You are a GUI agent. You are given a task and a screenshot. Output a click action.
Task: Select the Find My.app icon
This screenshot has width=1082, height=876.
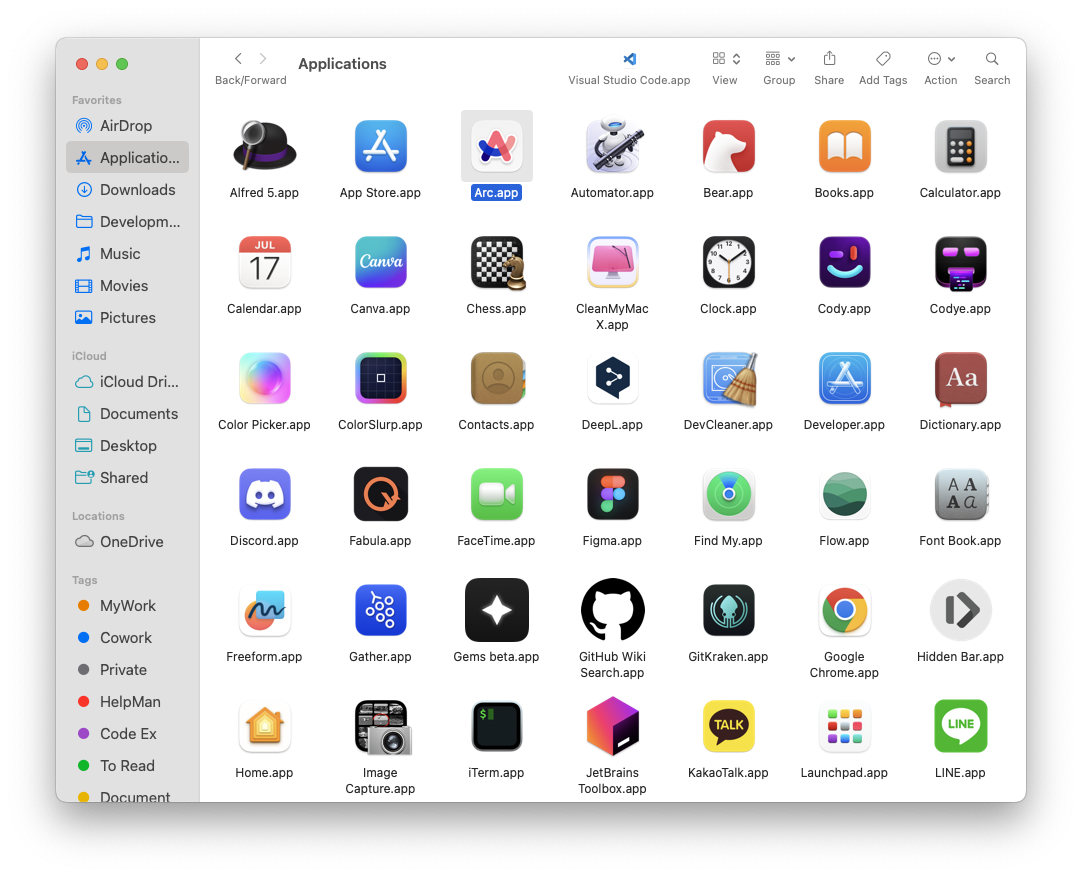728,494
